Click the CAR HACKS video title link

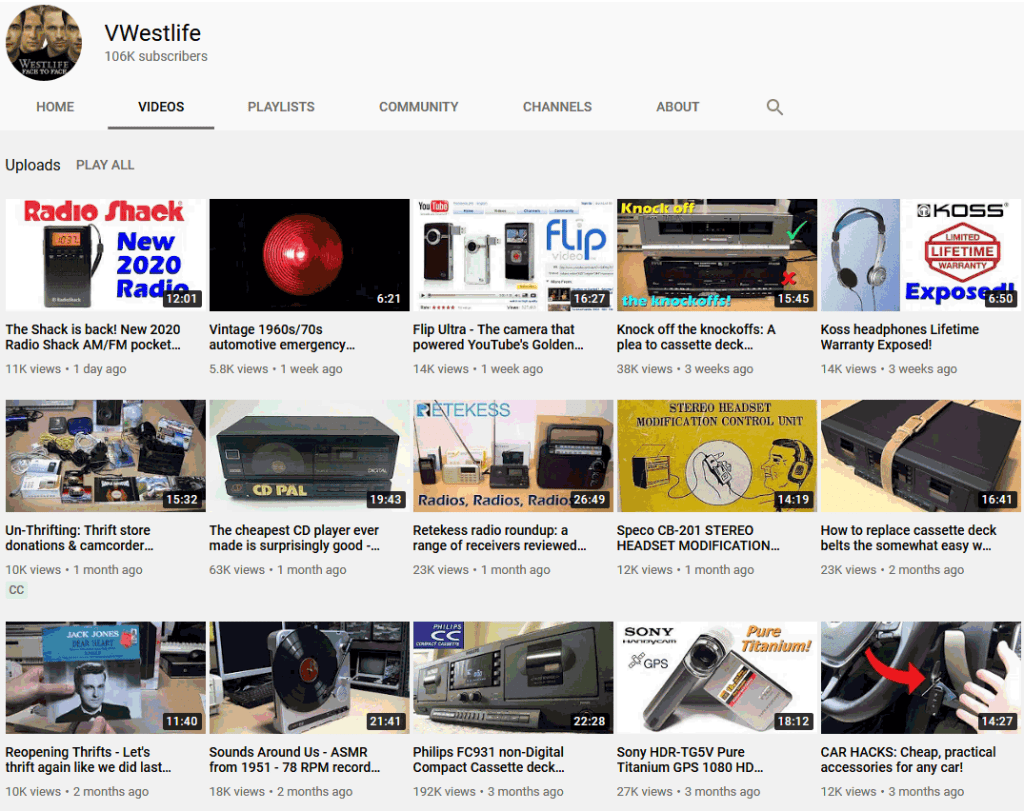pyautogui.click(x=908, y=759)
